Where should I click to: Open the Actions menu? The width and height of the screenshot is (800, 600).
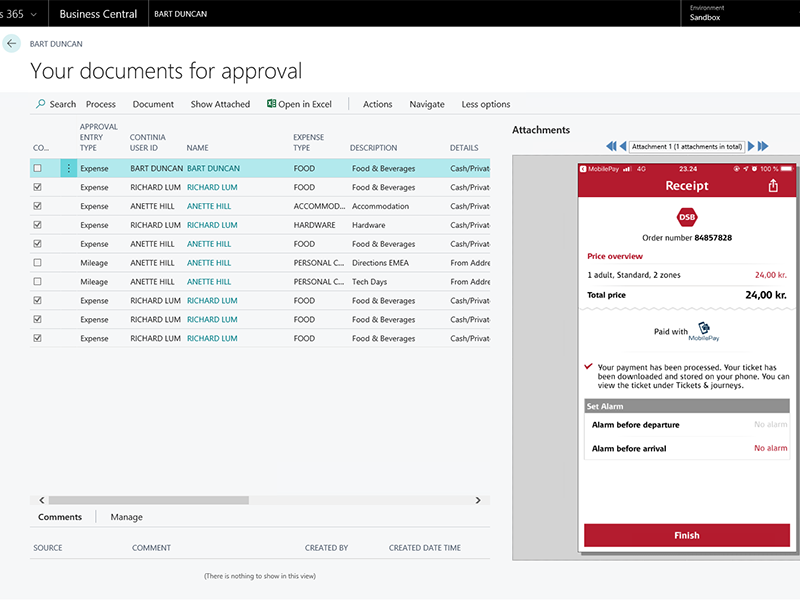378,104
